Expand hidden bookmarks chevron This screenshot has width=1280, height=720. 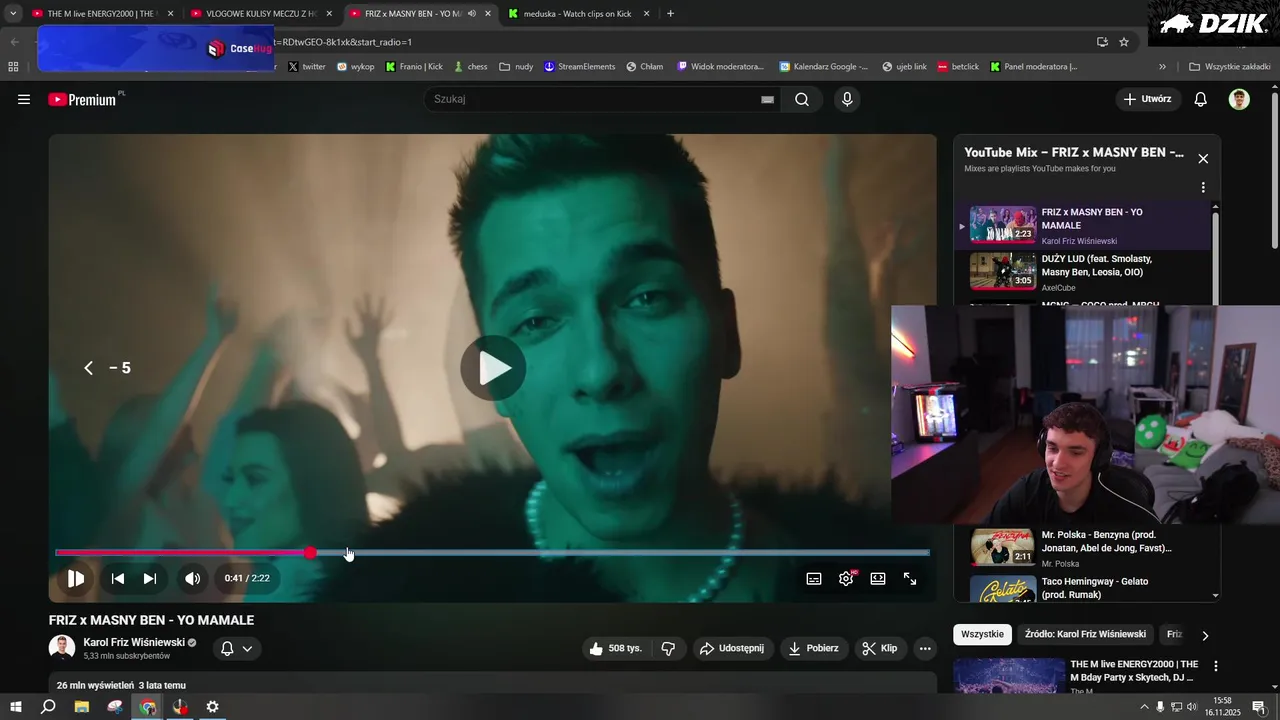[1162, 67]
